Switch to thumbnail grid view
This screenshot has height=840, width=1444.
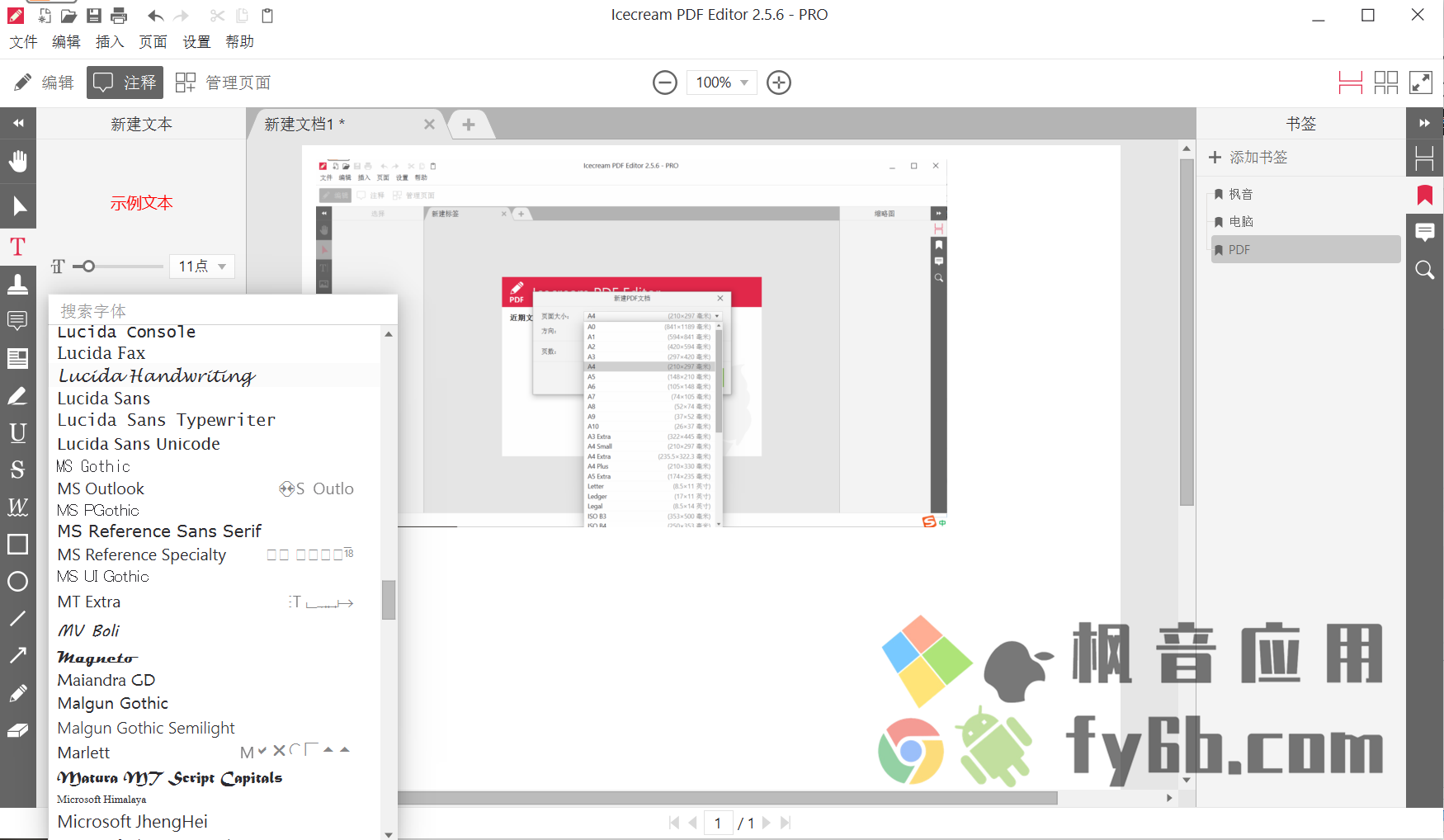[1386, 83]
